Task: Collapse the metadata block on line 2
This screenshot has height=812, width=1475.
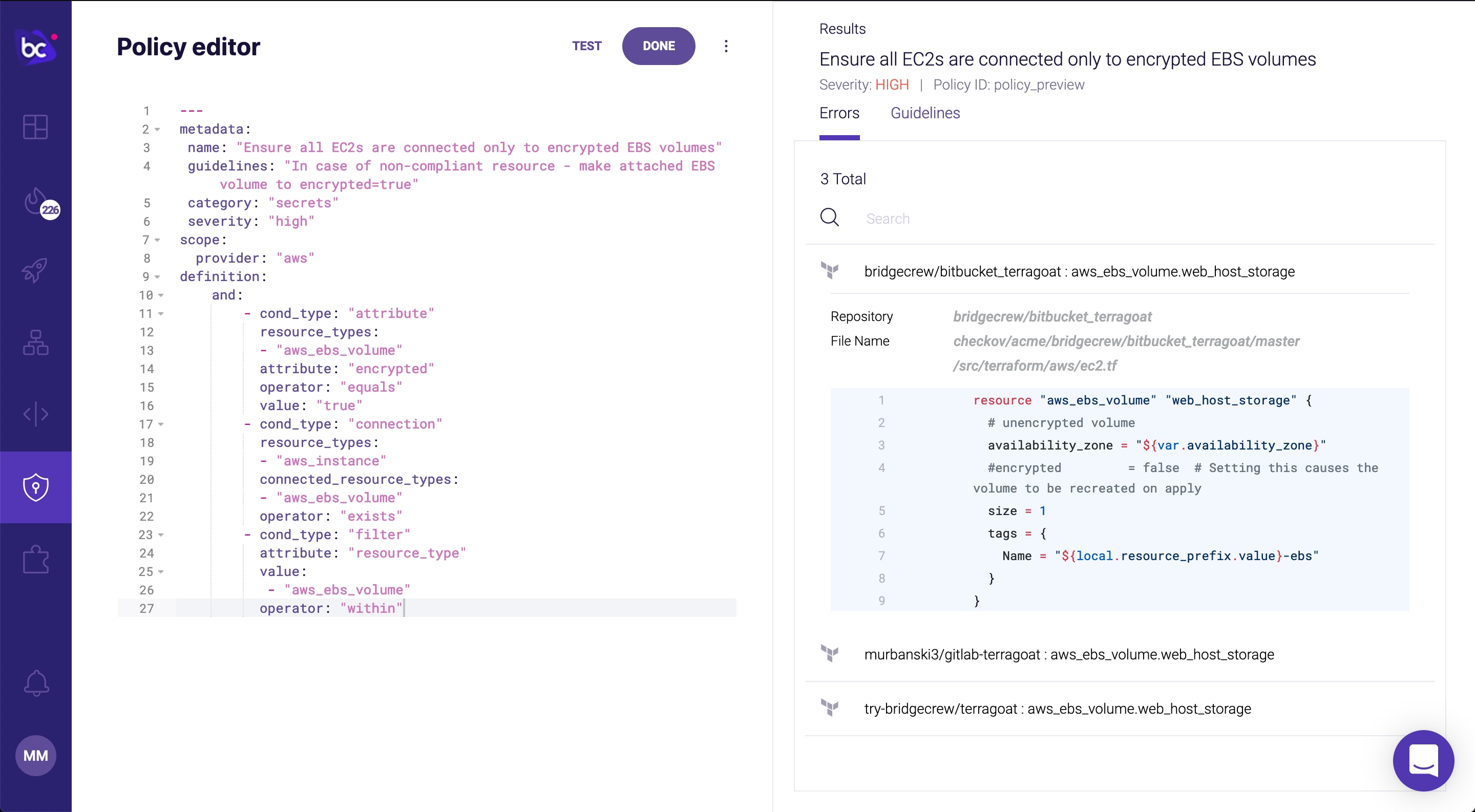Action: [158, 130]
